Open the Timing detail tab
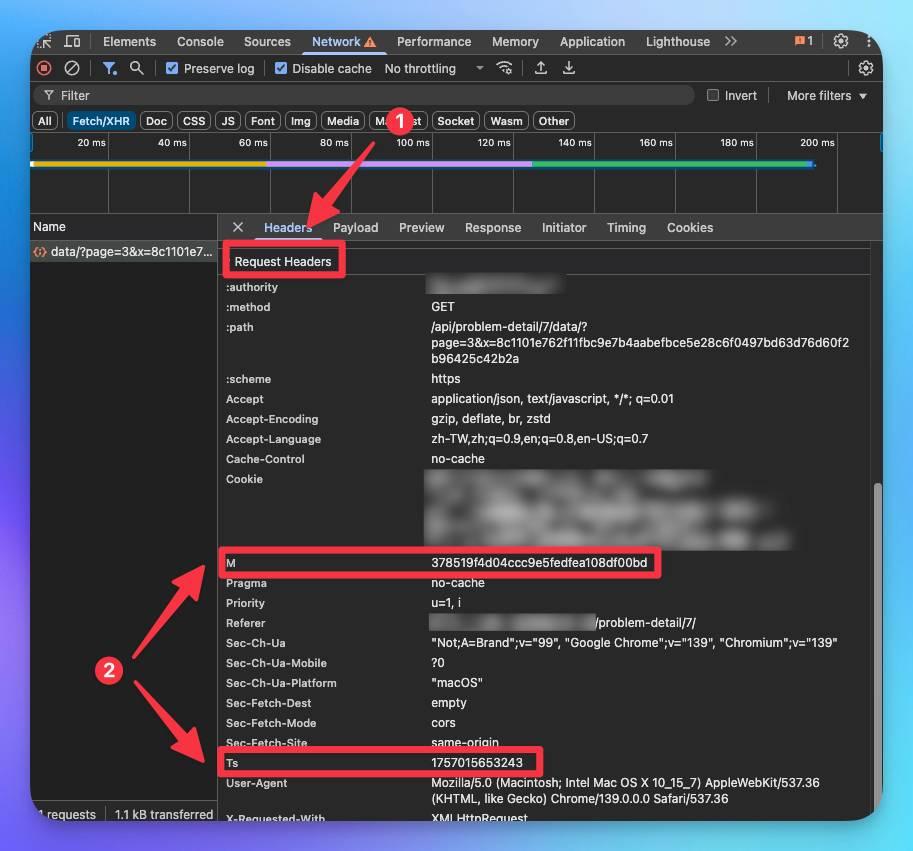913x851 pixels. click(627, 228)
